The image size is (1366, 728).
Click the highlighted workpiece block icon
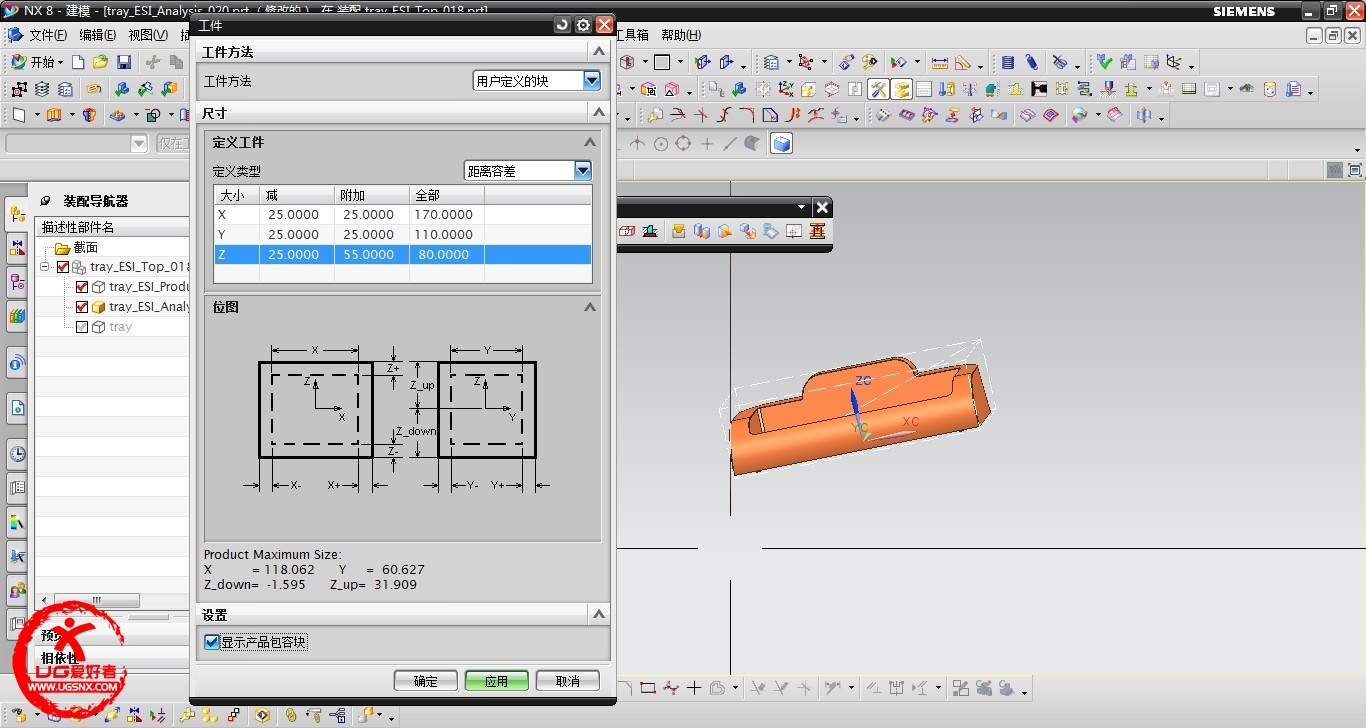[x=901, y=89]
